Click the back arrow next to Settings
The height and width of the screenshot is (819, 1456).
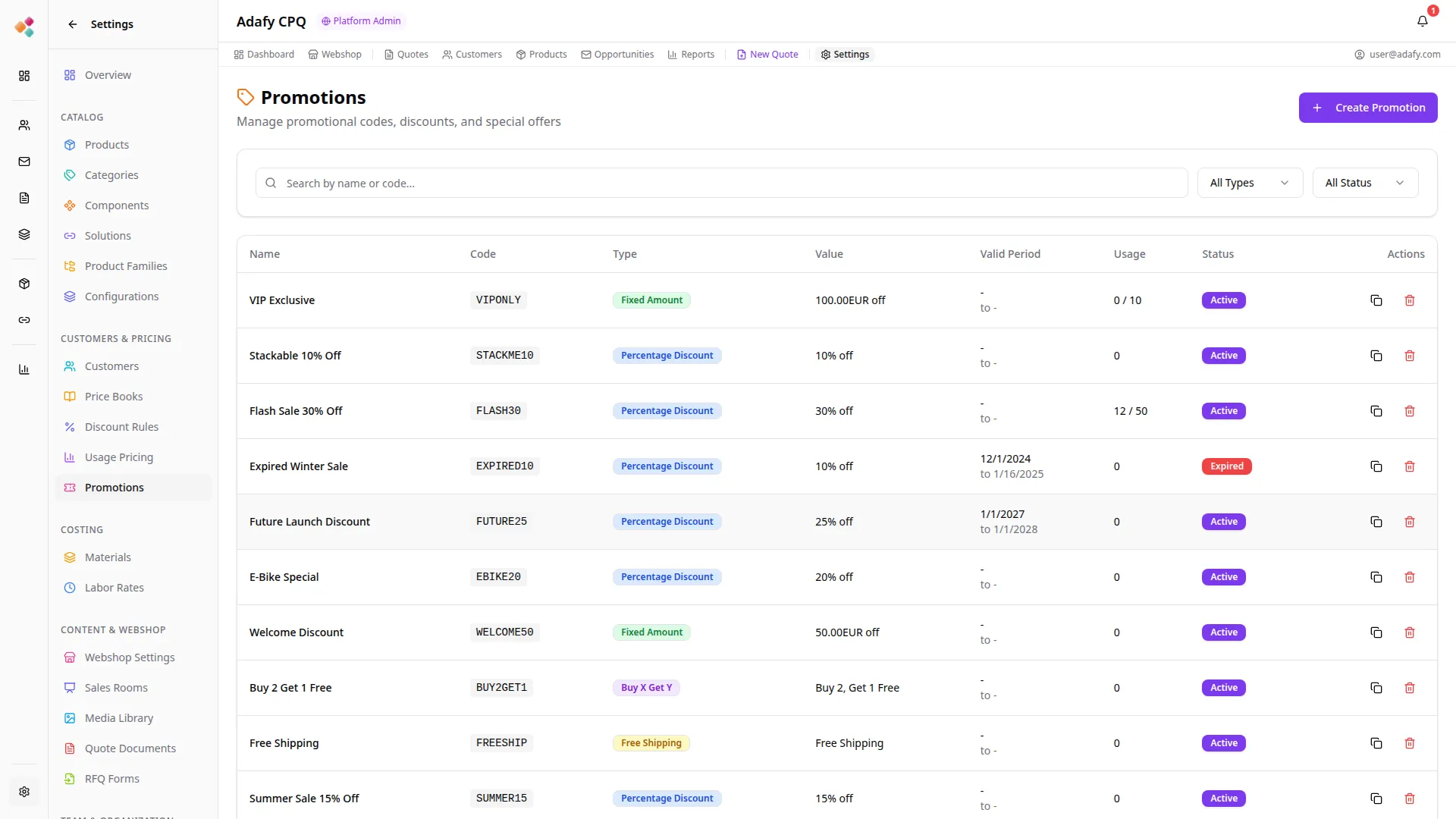coord(73,24)
